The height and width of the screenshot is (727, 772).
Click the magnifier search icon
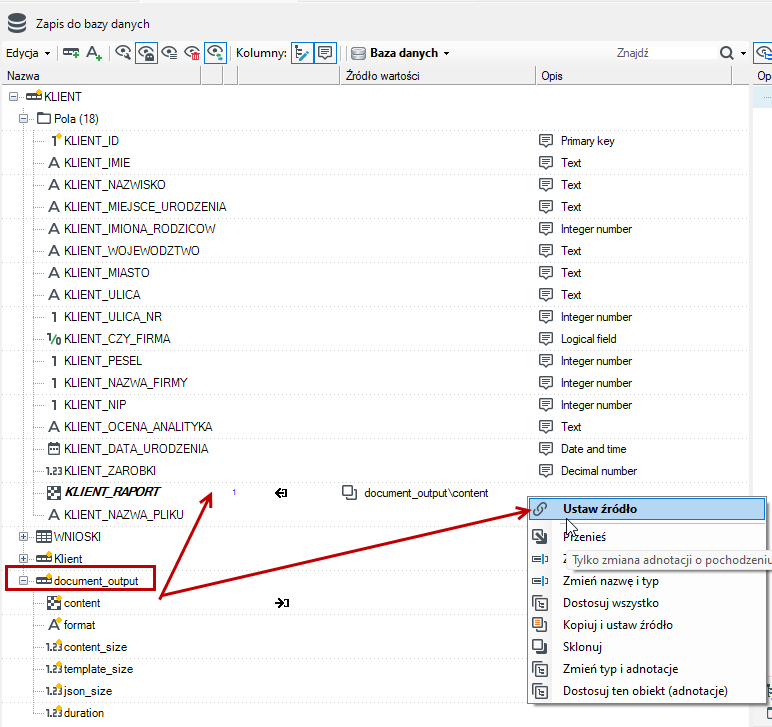click(x=727, y=53)
